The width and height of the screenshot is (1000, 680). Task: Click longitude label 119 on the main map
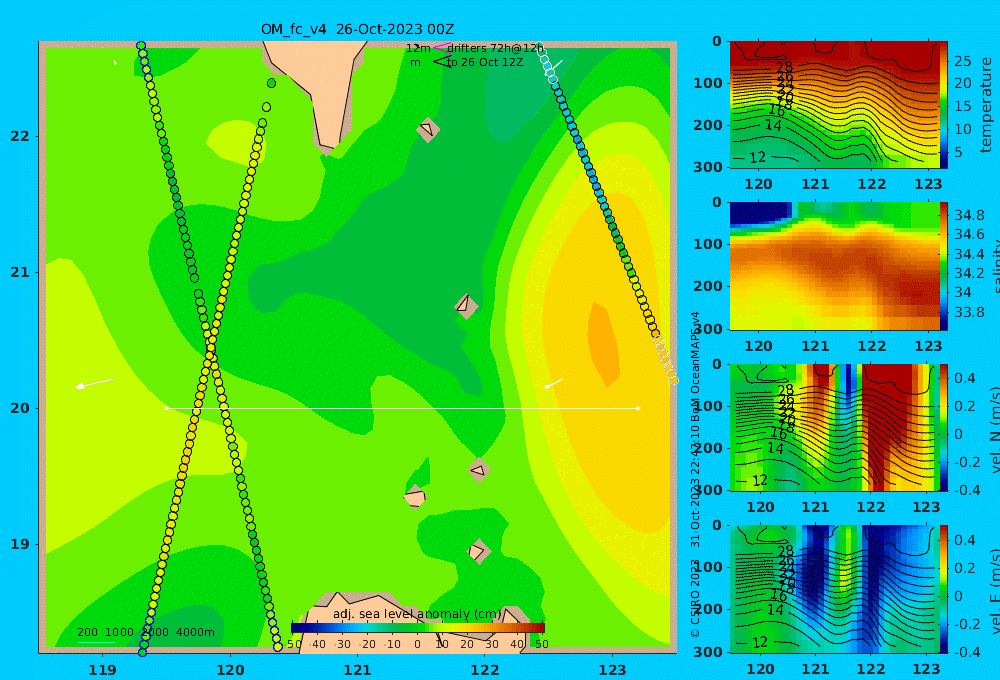tap(102, 670)
